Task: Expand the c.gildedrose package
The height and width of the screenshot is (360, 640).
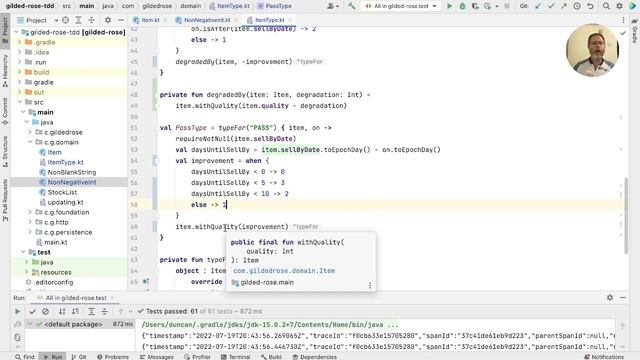Action: pos(30,132)
